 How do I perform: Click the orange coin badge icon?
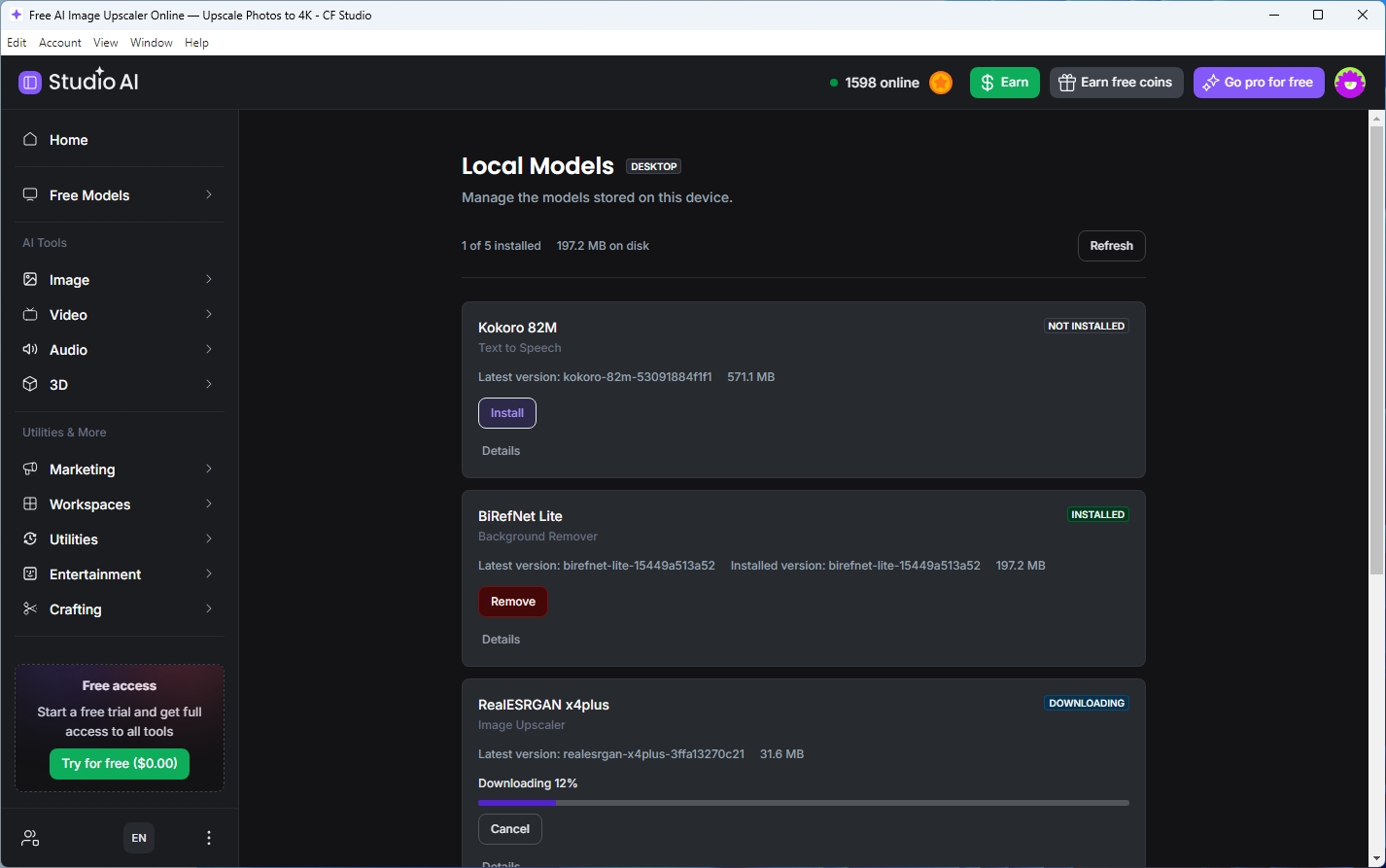[x=941, y=83]
